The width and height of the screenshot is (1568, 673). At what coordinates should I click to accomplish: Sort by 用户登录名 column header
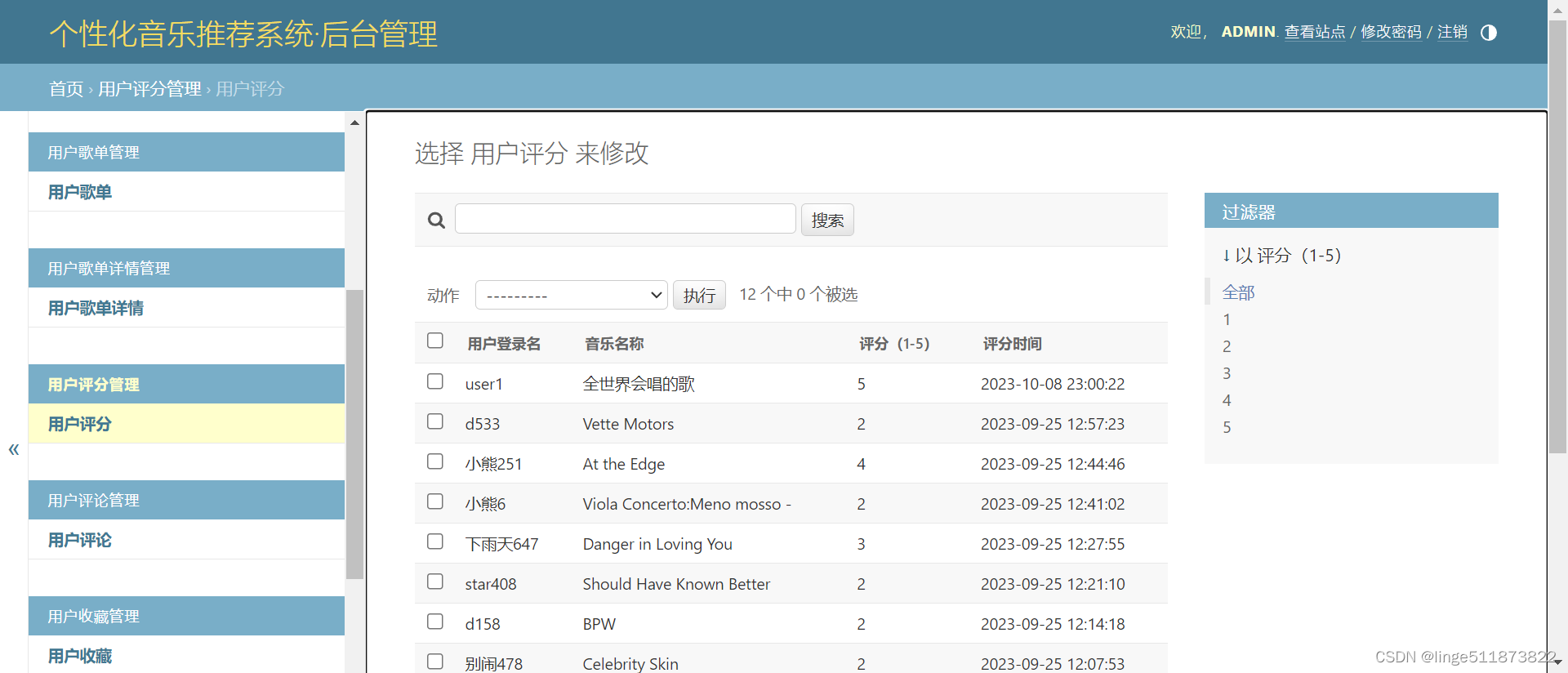coord(504,344)
